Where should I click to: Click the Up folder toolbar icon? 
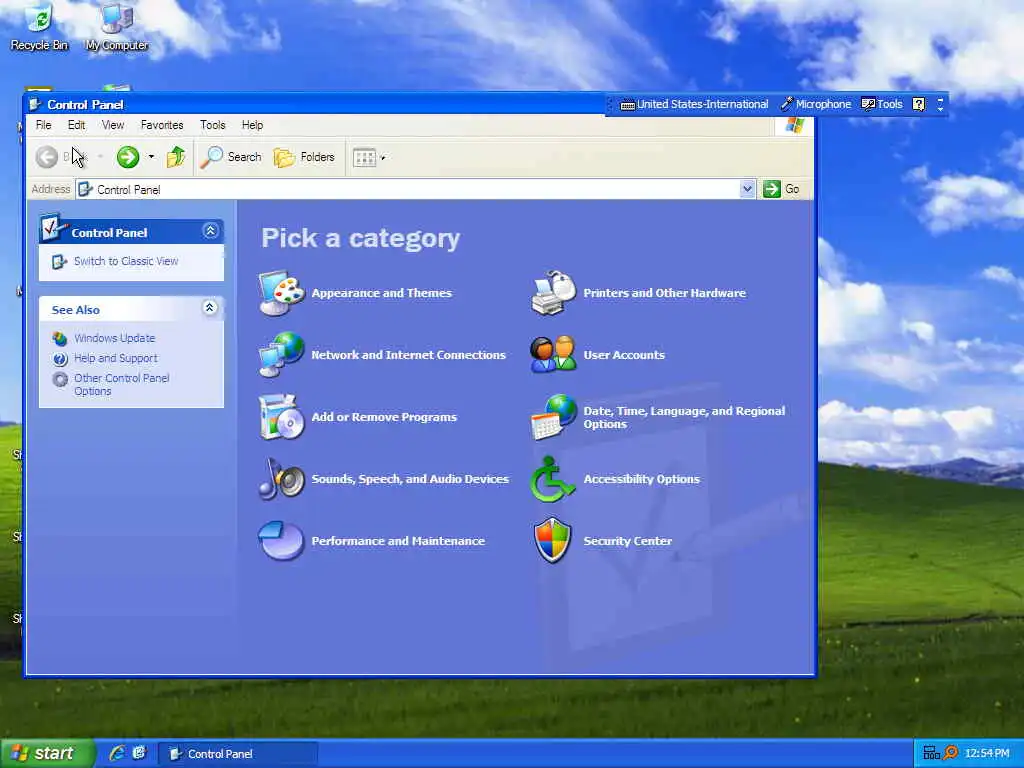pos(176,157)
